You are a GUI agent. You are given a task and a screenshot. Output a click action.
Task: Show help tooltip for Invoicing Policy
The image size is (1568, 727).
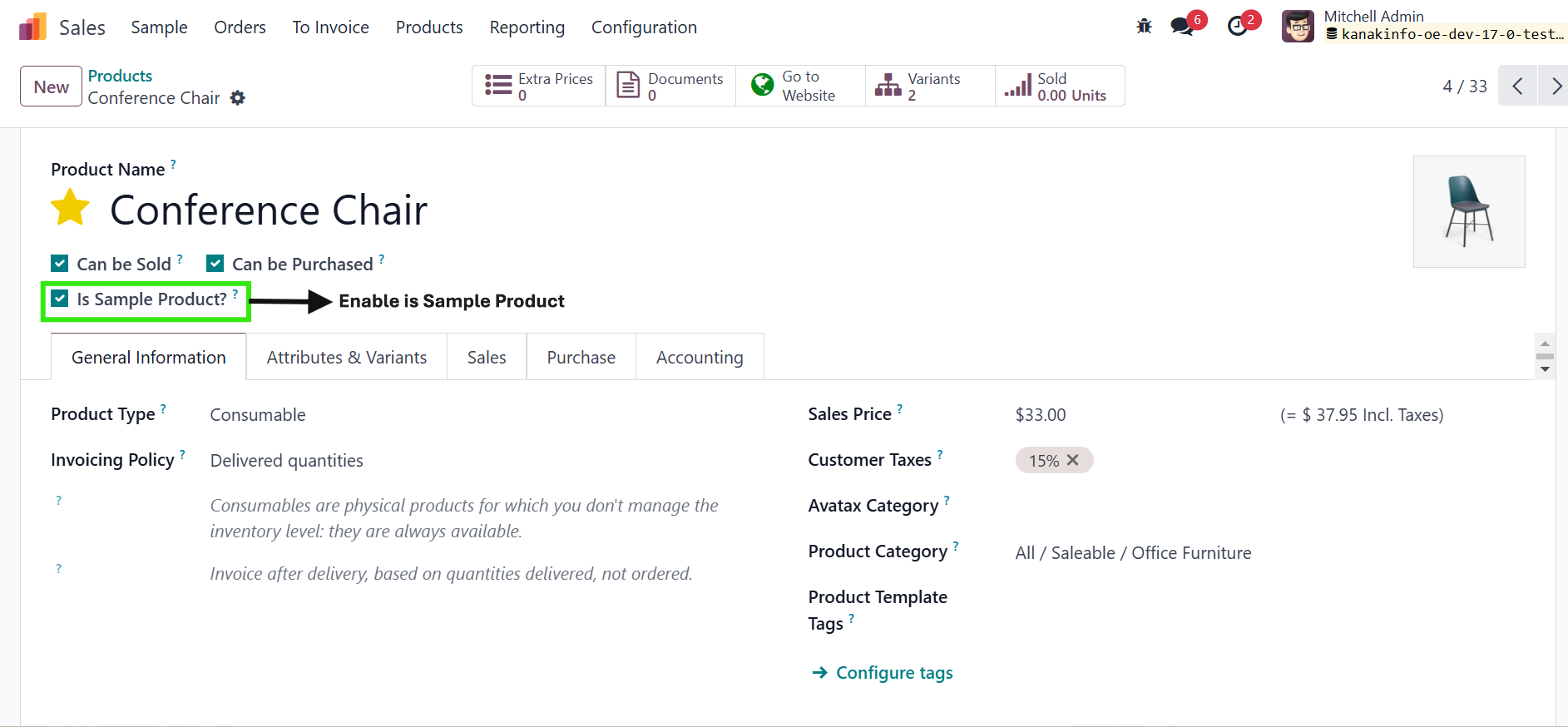182,454
